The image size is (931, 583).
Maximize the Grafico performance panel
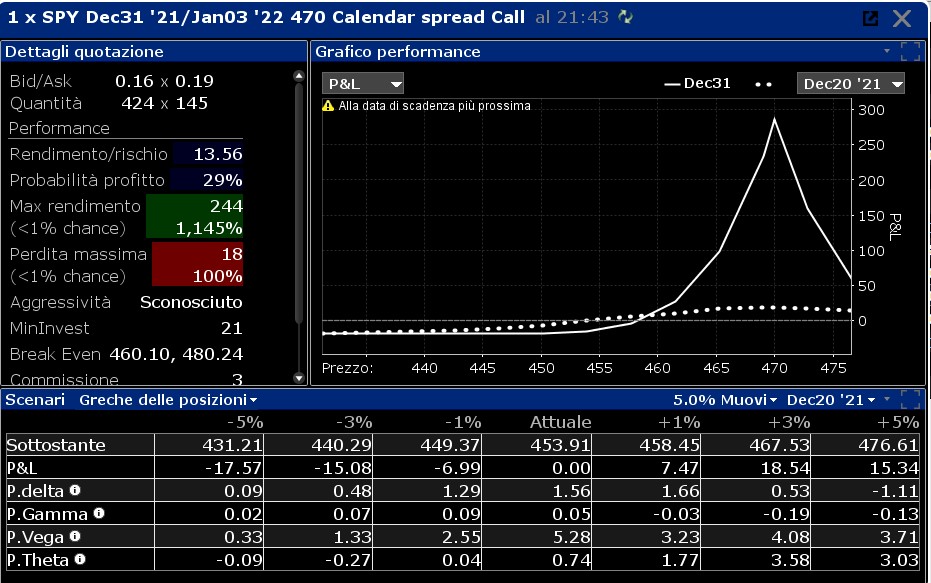(910, 52)
